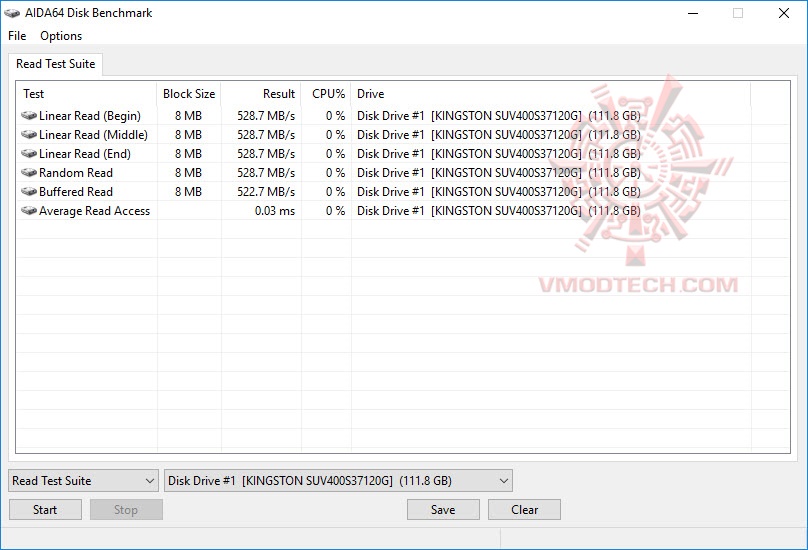Screen dimensions: 808x550
Task: Open the Disk Drive #1 selection dropdown
Action: click(x=338, y=480)
